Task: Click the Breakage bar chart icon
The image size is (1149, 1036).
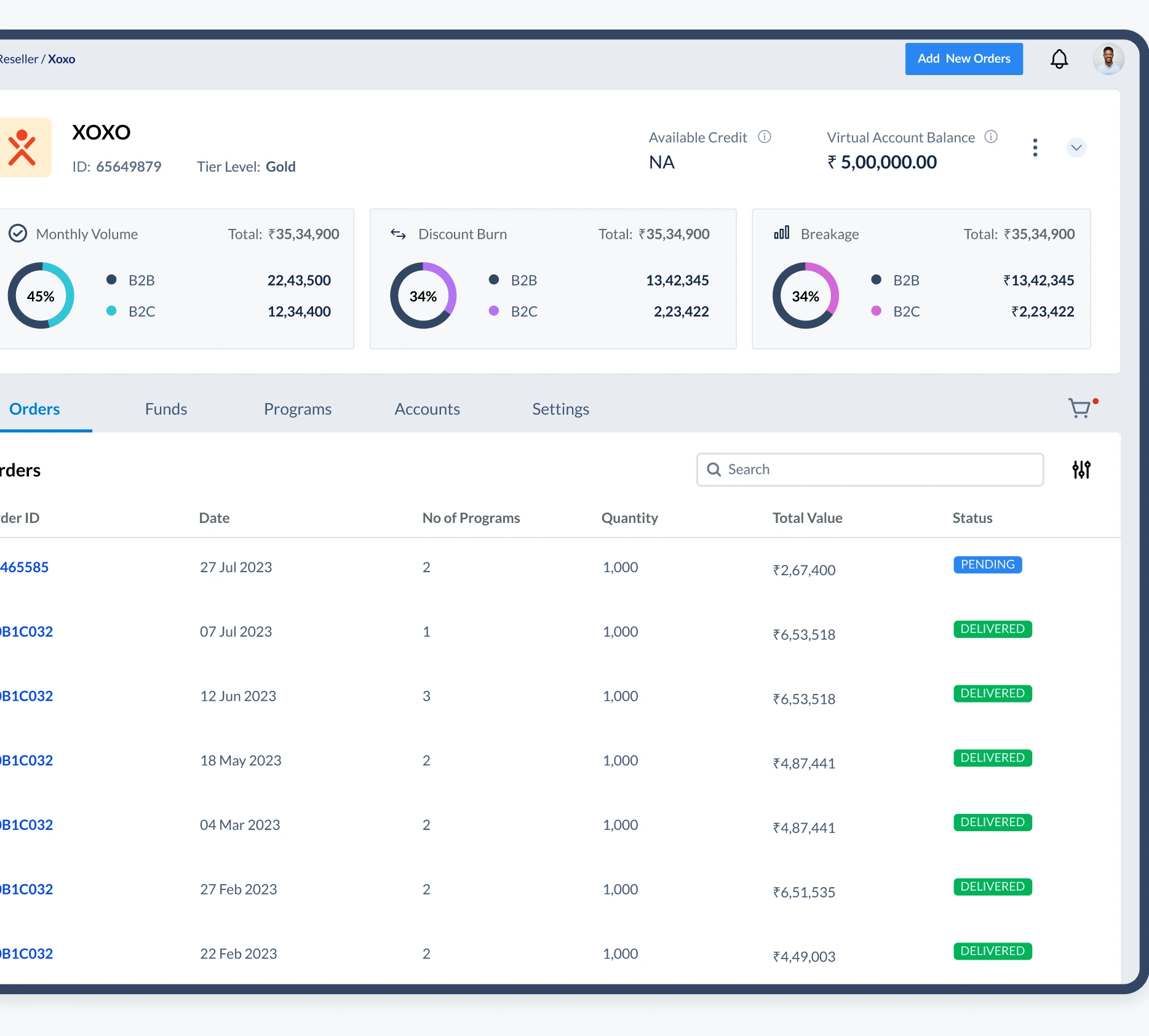Action: pyautogui.click(x=781, y=233)
